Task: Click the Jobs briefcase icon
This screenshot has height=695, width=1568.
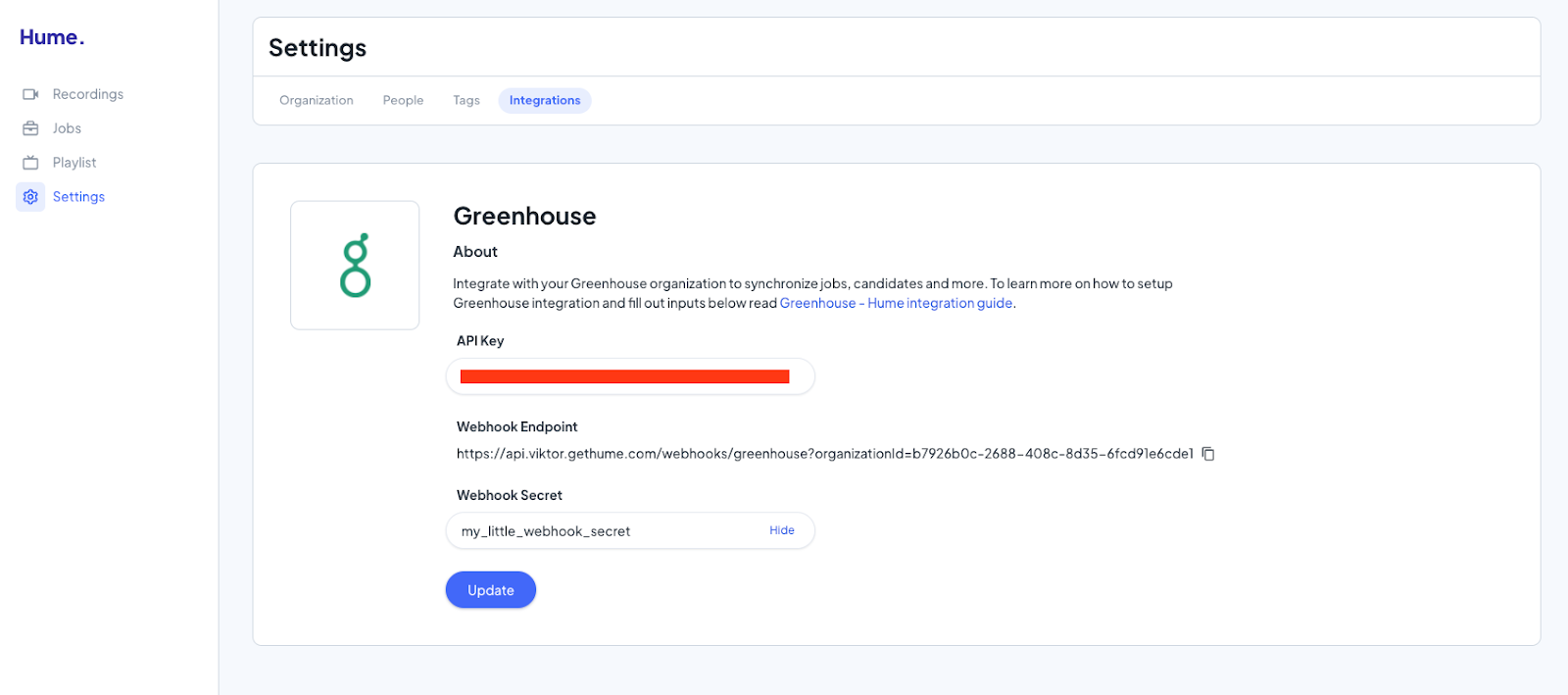Action: (x=30, y=128)
